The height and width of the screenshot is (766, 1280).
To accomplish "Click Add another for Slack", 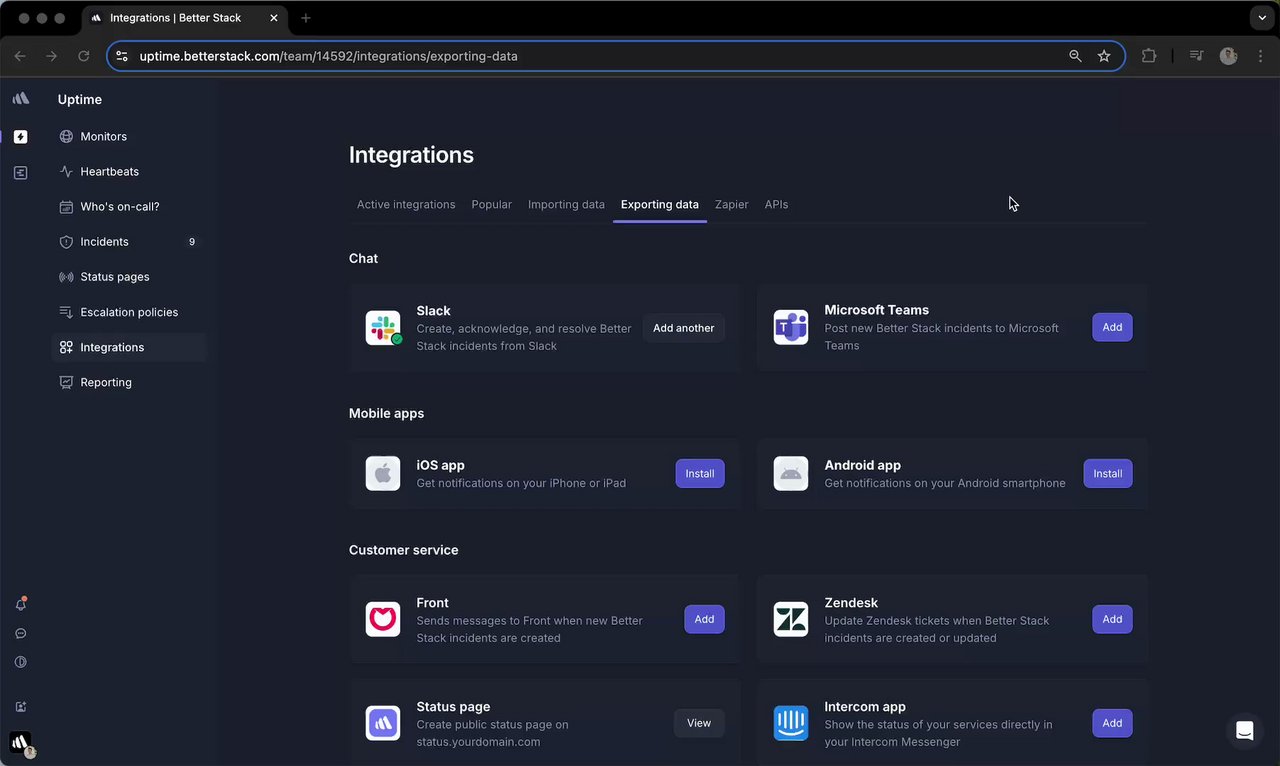I will click(x=684, y=328).
